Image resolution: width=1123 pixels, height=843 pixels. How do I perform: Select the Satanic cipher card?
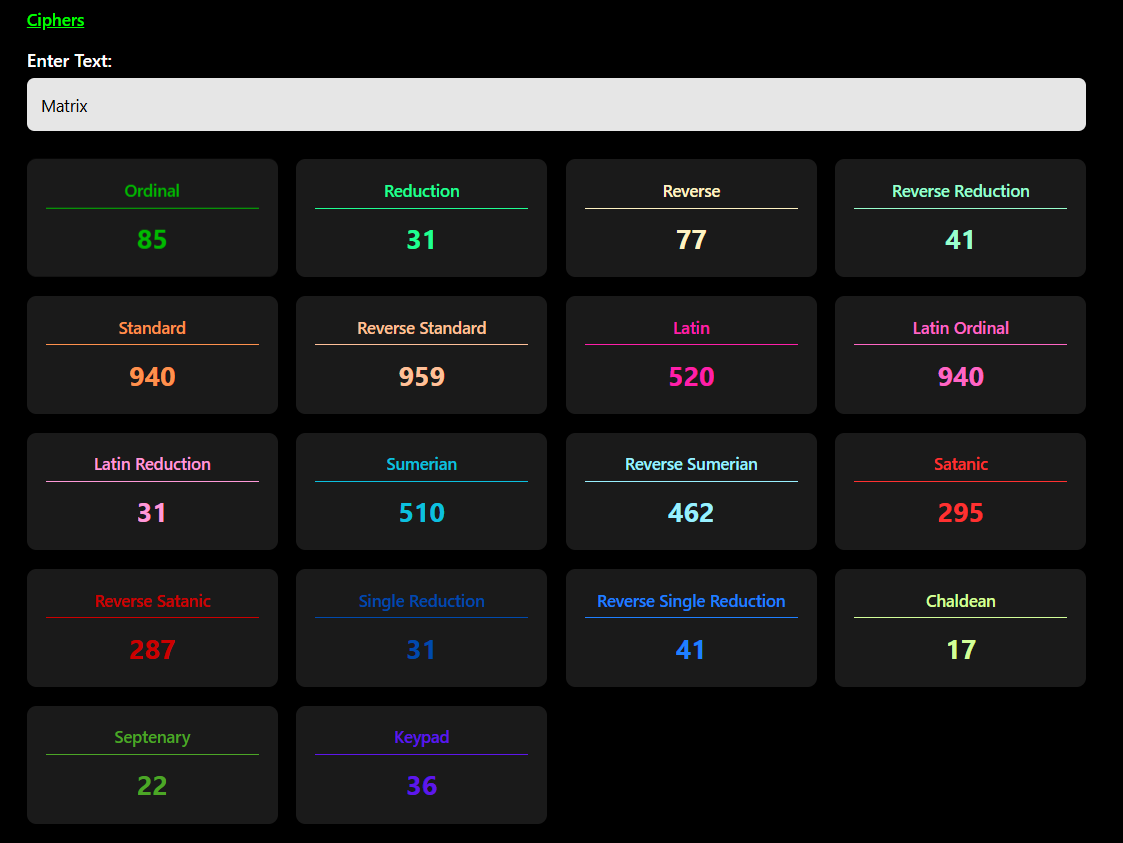click(960, 491)
